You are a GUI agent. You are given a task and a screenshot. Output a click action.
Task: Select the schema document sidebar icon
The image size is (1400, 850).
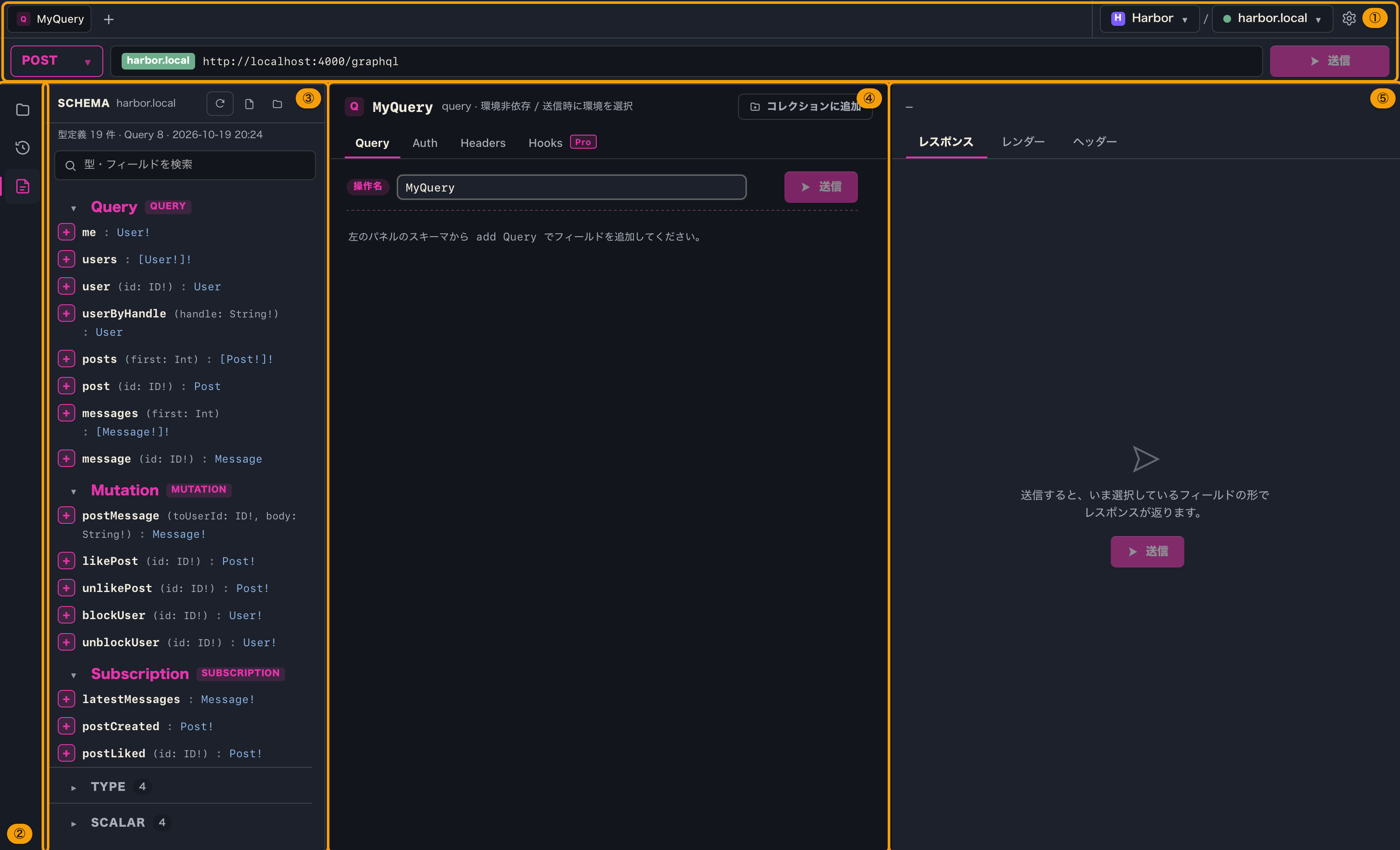coord(23,186)
